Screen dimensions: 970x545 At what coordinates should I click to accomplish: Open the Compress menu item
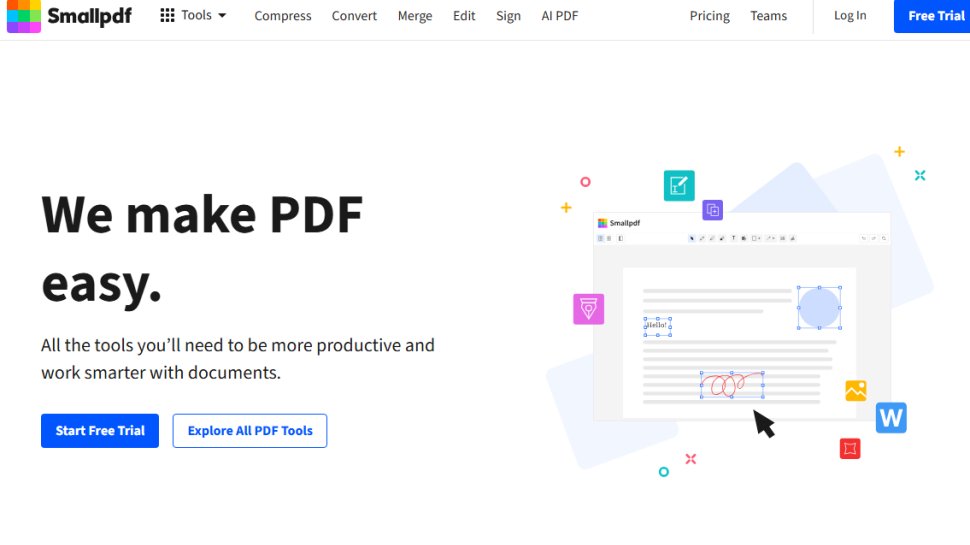point(283,16)
